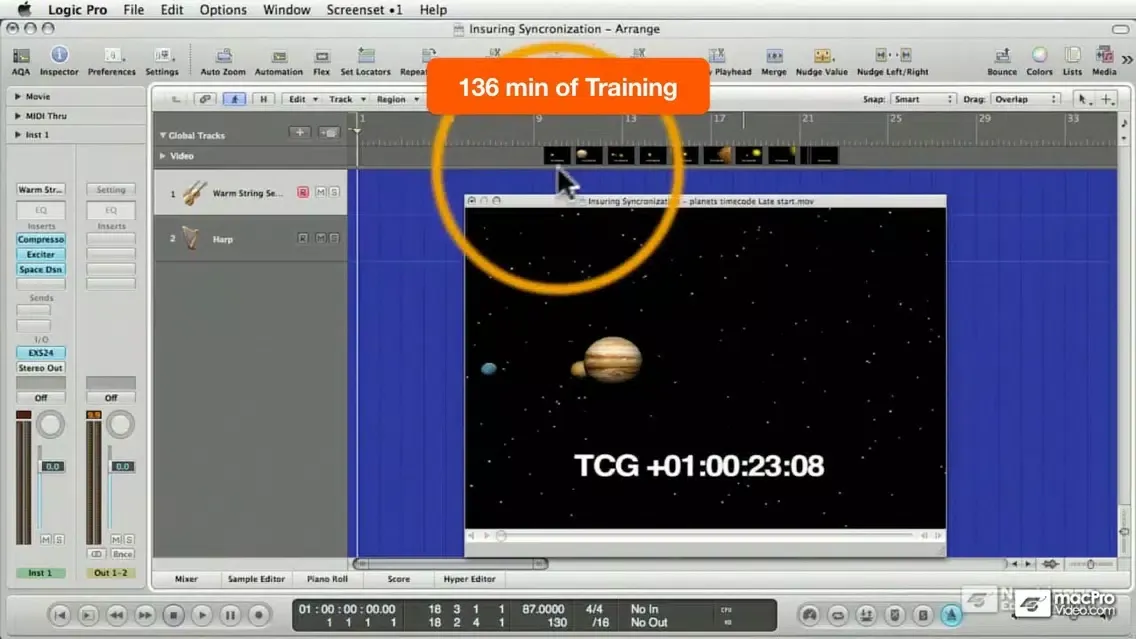This screenshot has width=1136, height=639.
Task: Open the Arrange Track dropdown menu
Action: [346, 99]
